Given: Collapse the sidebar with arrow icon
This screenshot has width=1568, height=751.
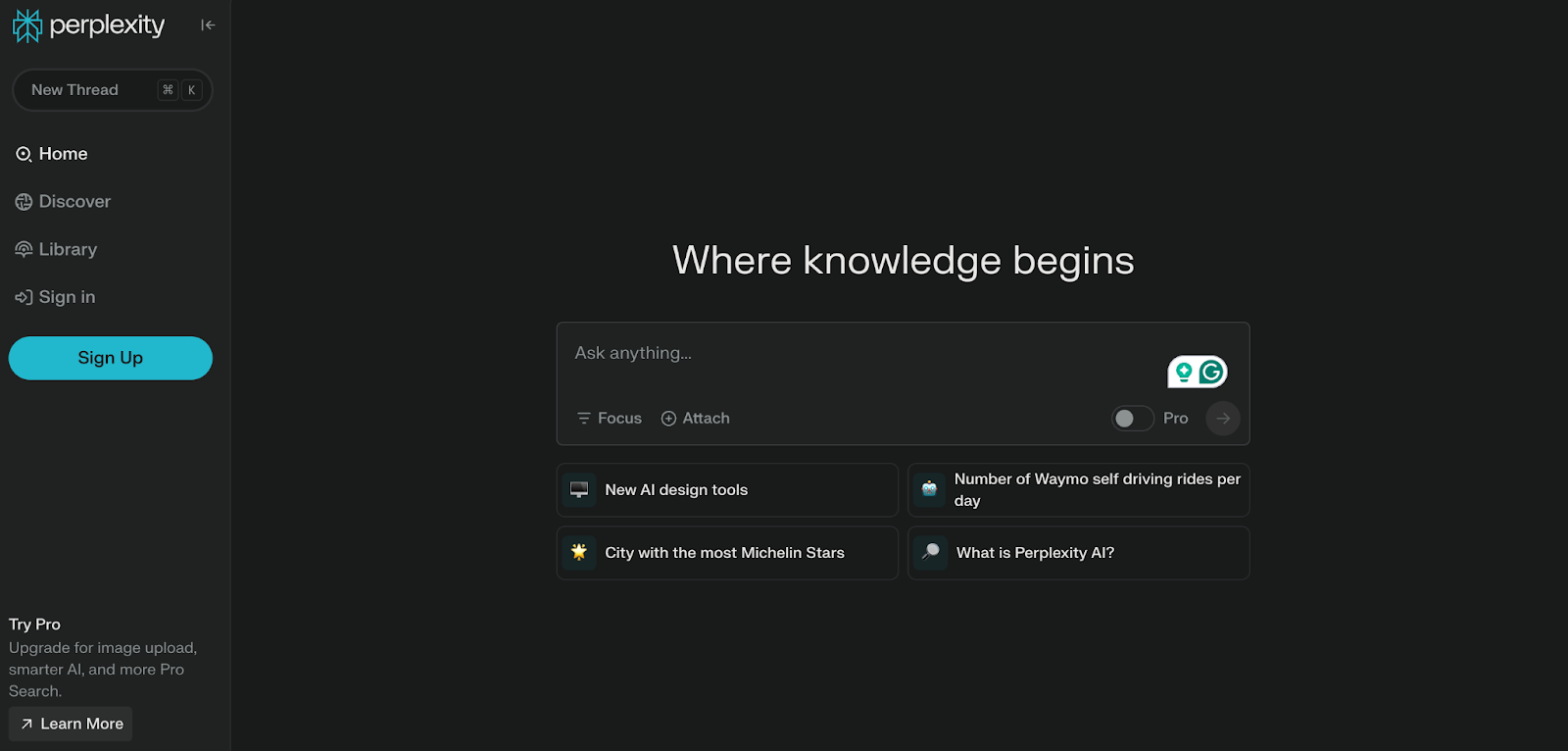Looking at the screenshot, I should point(208,25).
